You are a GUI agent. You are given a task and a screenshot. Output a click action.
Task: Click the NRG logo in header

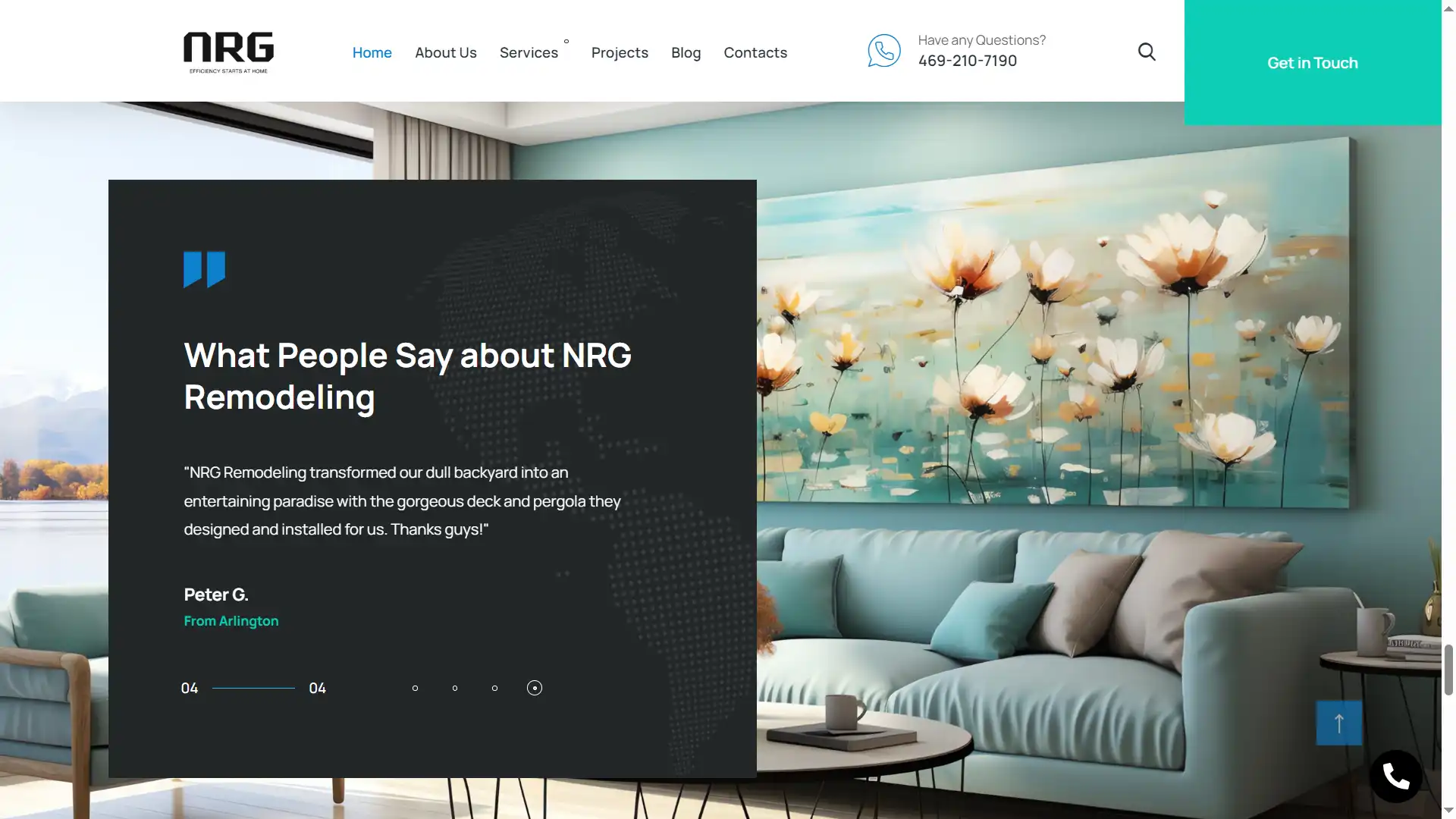228,52
